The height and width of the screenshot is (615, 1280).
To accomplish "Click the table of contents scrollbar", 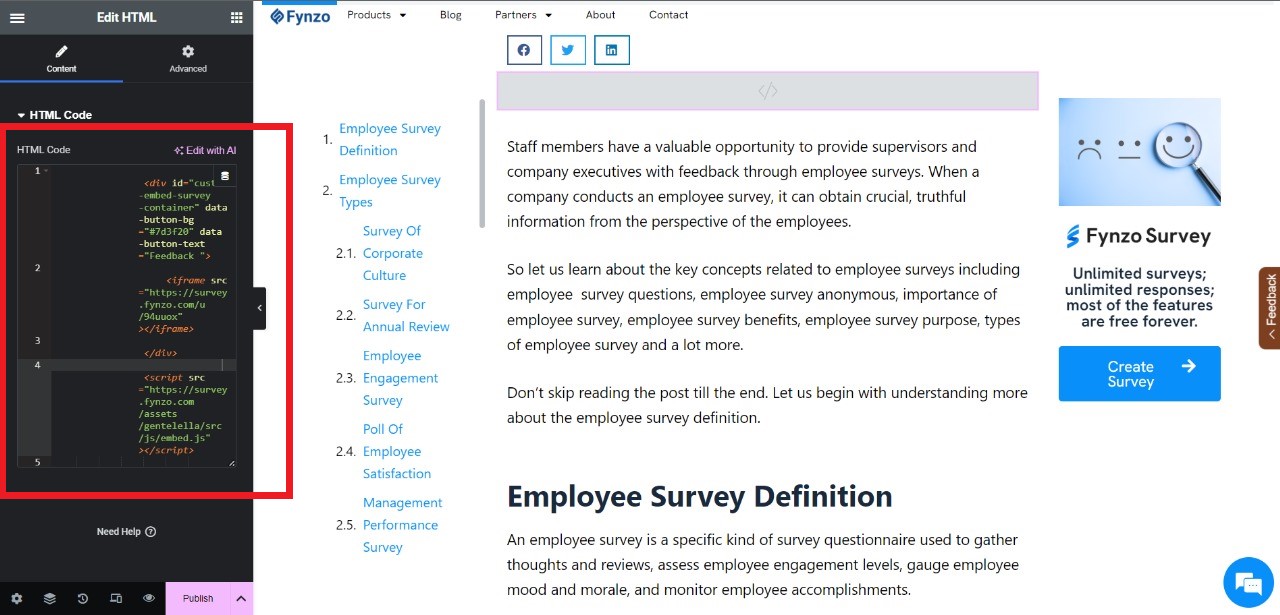I will 482,163.
